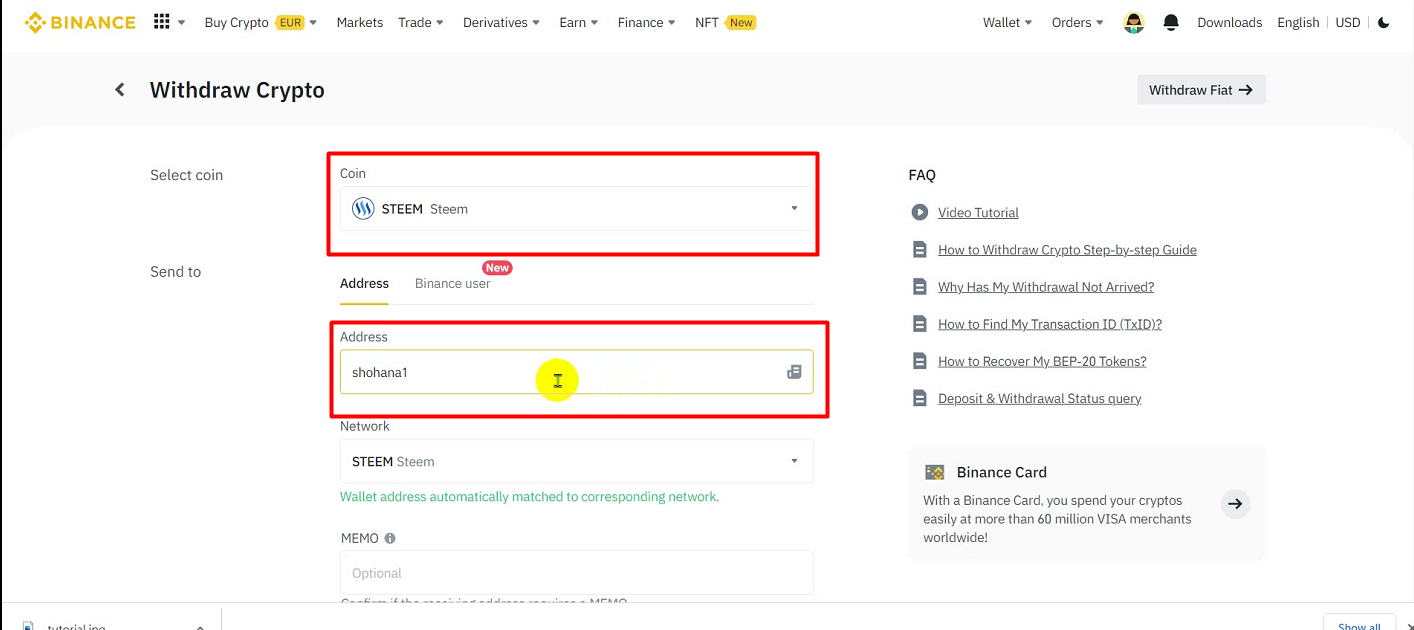The image size is (1414, 630).
Task: Expand the Finance menu
Action: [647, 22]
